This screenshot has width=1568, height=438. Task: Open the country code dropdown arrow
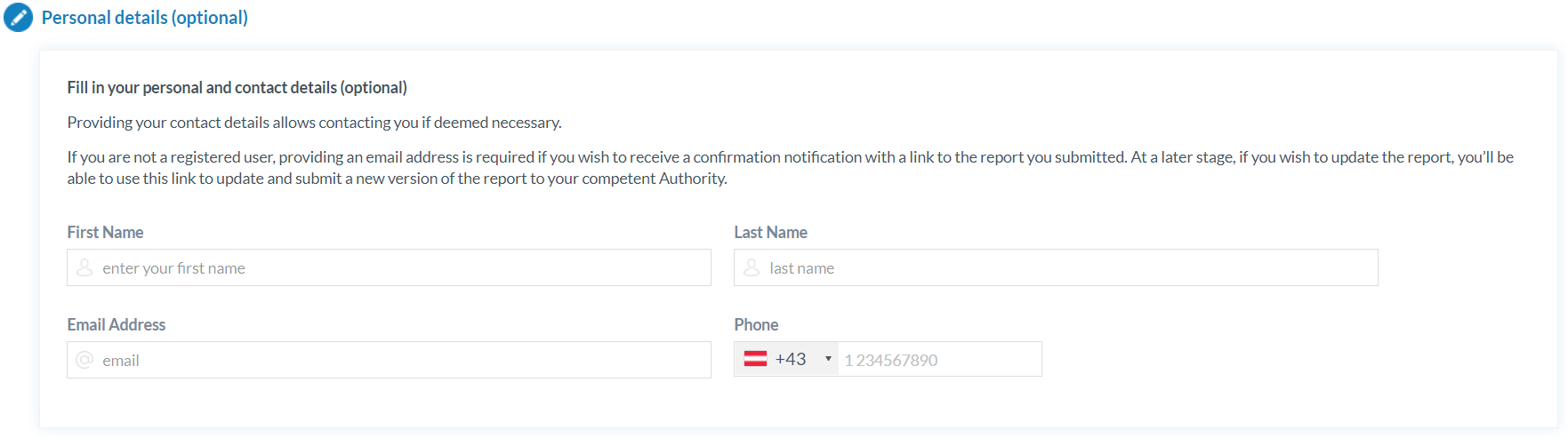828,359
